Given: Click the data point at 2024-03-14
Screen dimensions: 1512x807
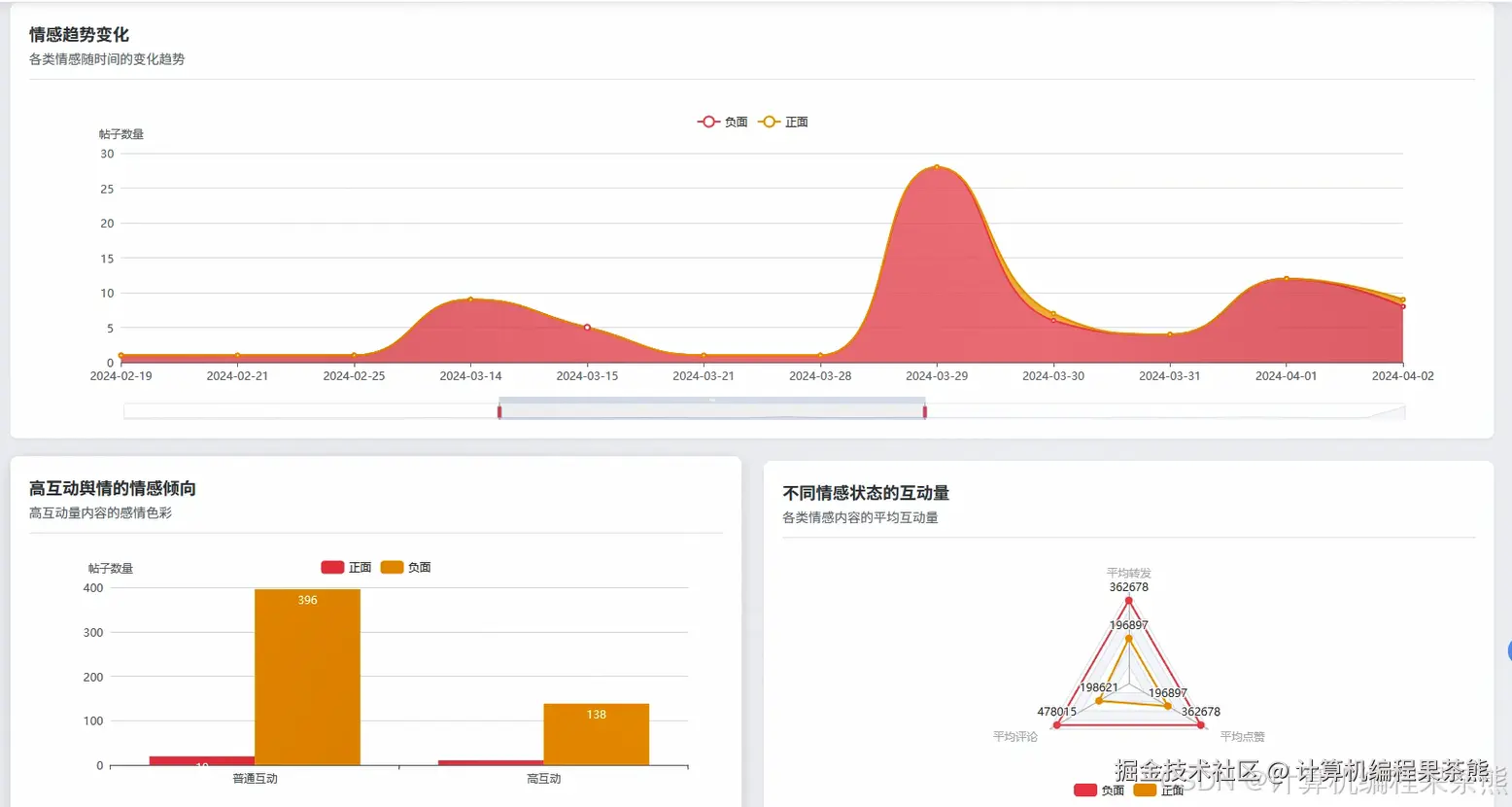Looking at the screenshot, I should tap(470, 299).
